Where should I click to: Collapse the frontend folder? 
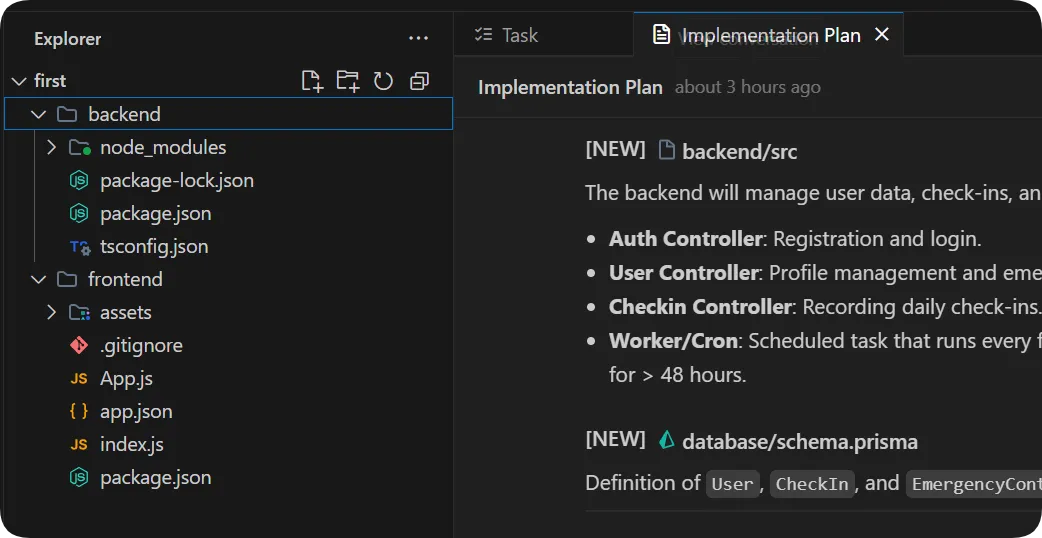pos(39,280)
